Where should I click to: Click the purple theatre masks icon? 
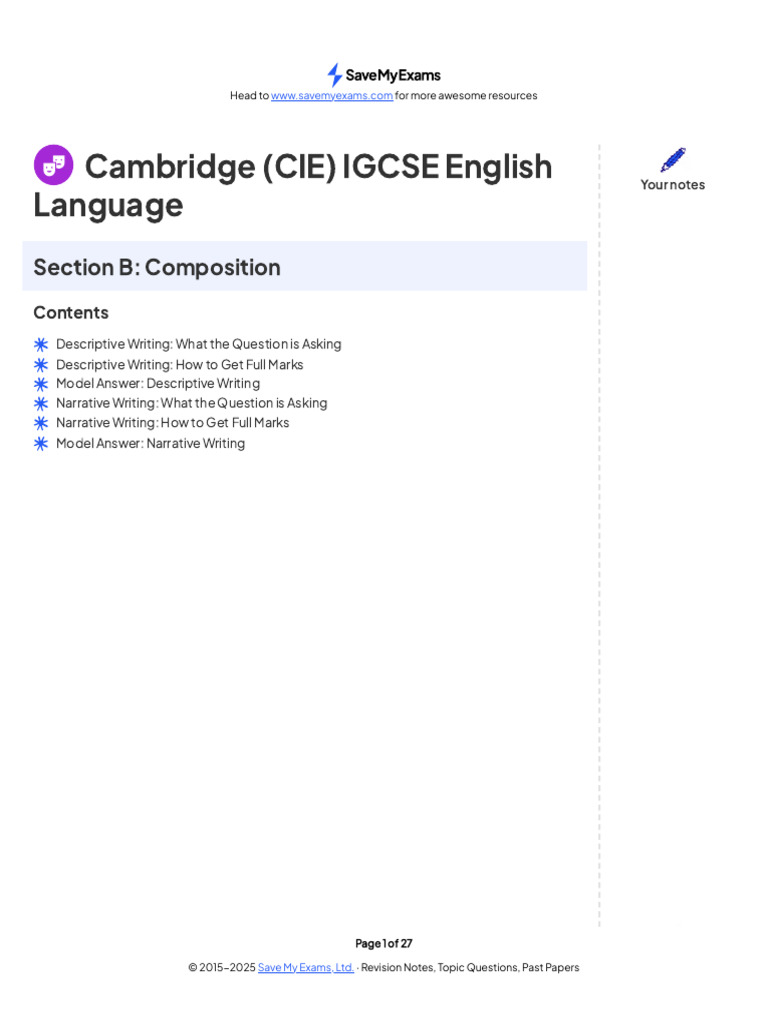coord(53,165)
